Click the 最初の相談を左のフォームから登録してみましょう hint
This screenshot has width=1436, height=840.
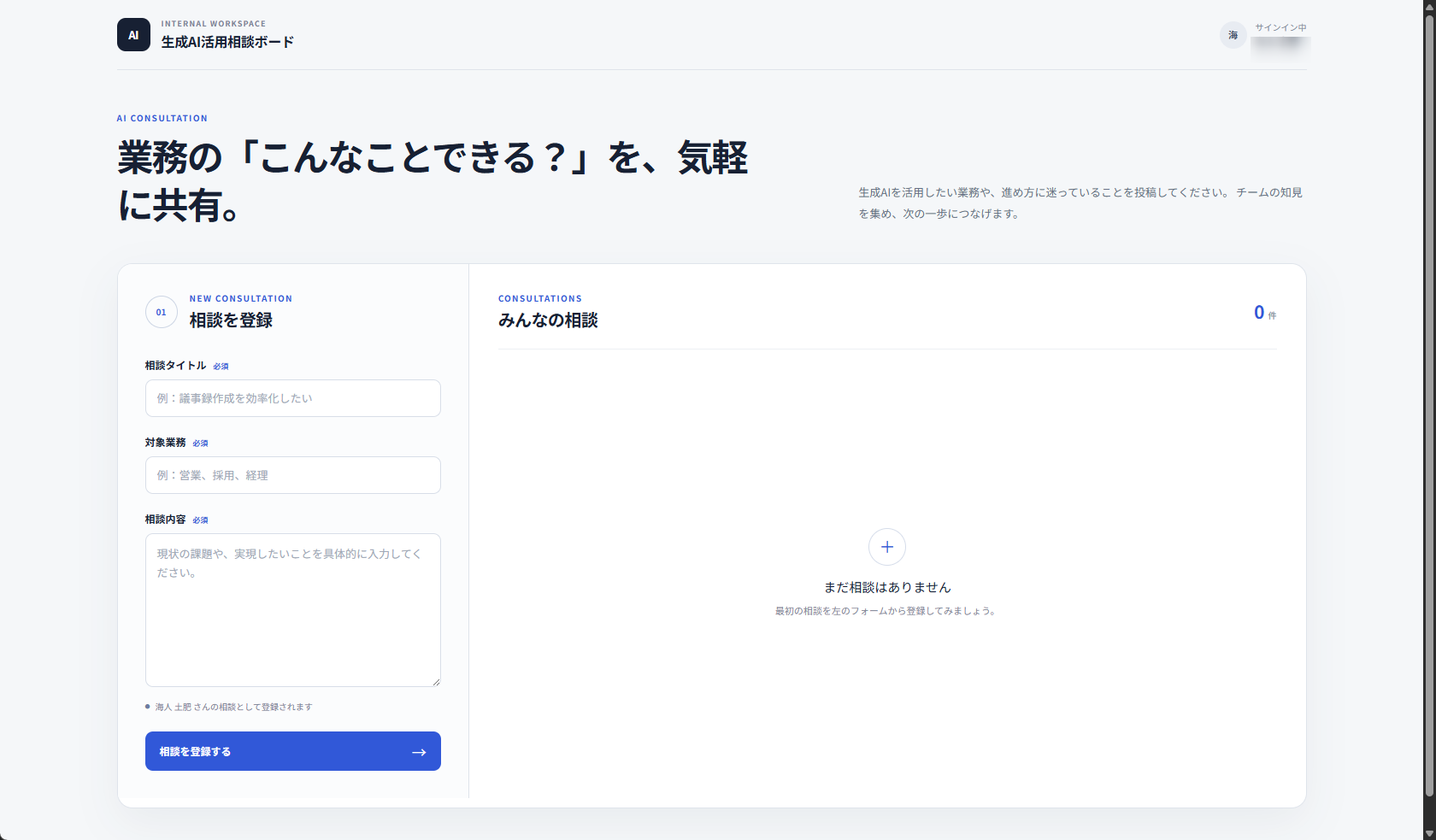coord(886,611)
